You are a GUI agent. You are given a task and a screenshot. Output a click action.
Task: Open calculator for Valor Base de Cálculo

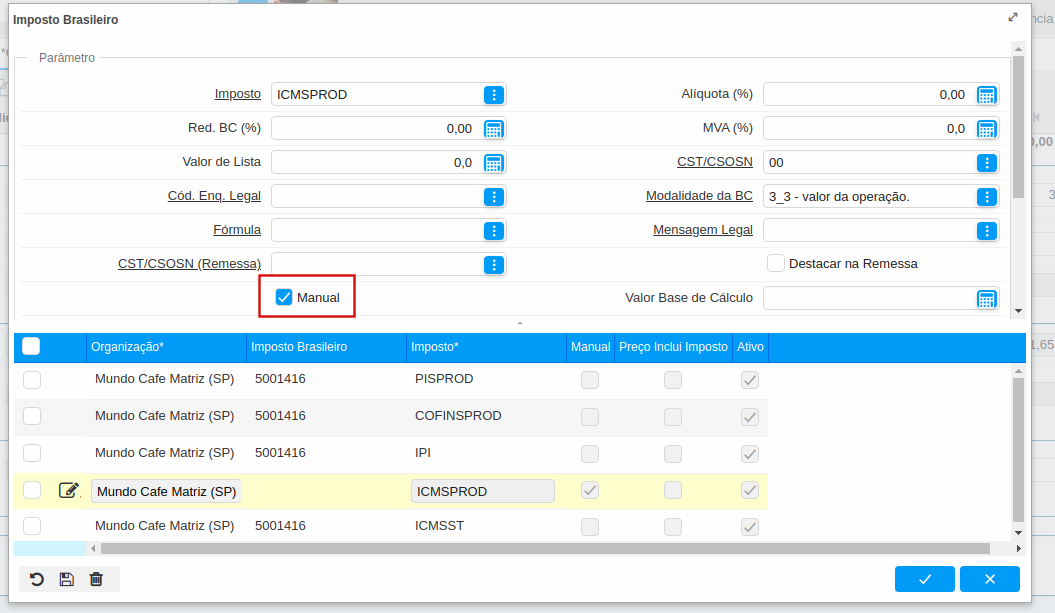(986, 299)
